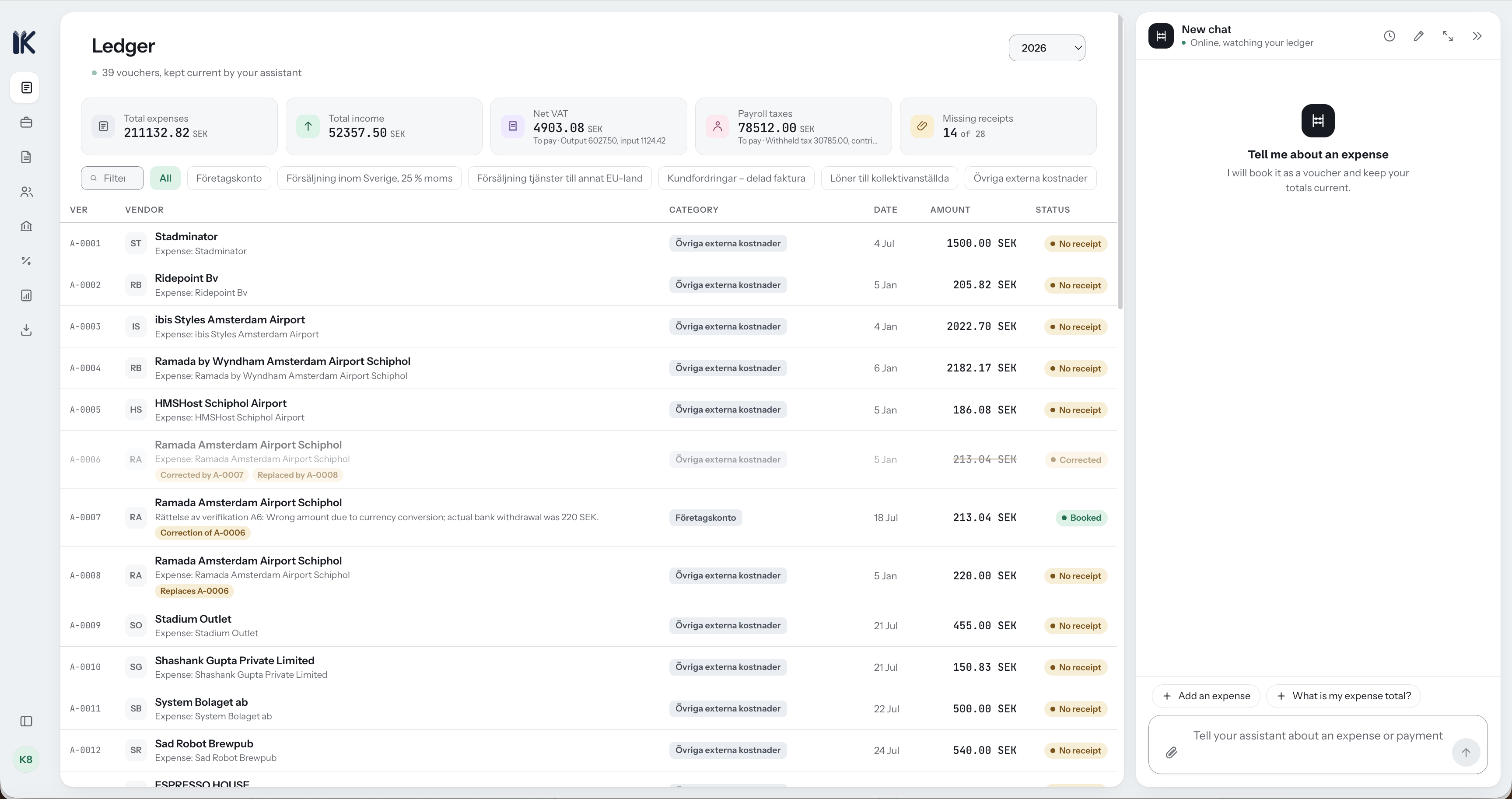Click the Filter search input field
This screenshot has width=1512, height=799.
tap(112, 178)
